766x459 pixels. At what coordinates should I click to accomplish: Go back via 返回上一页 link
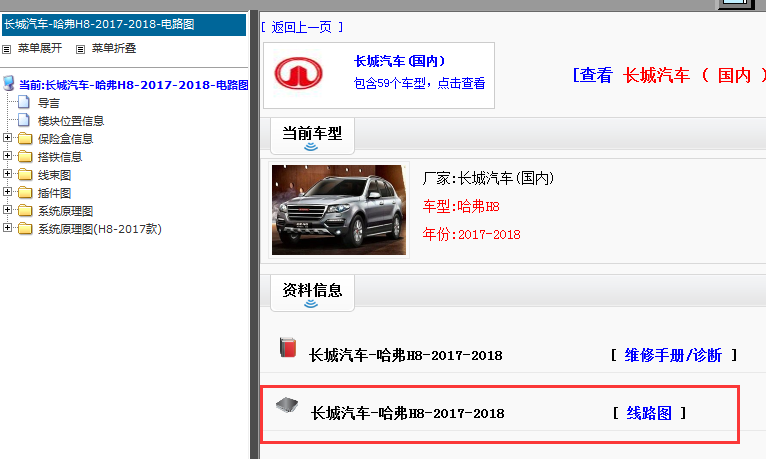coord(301,27)
